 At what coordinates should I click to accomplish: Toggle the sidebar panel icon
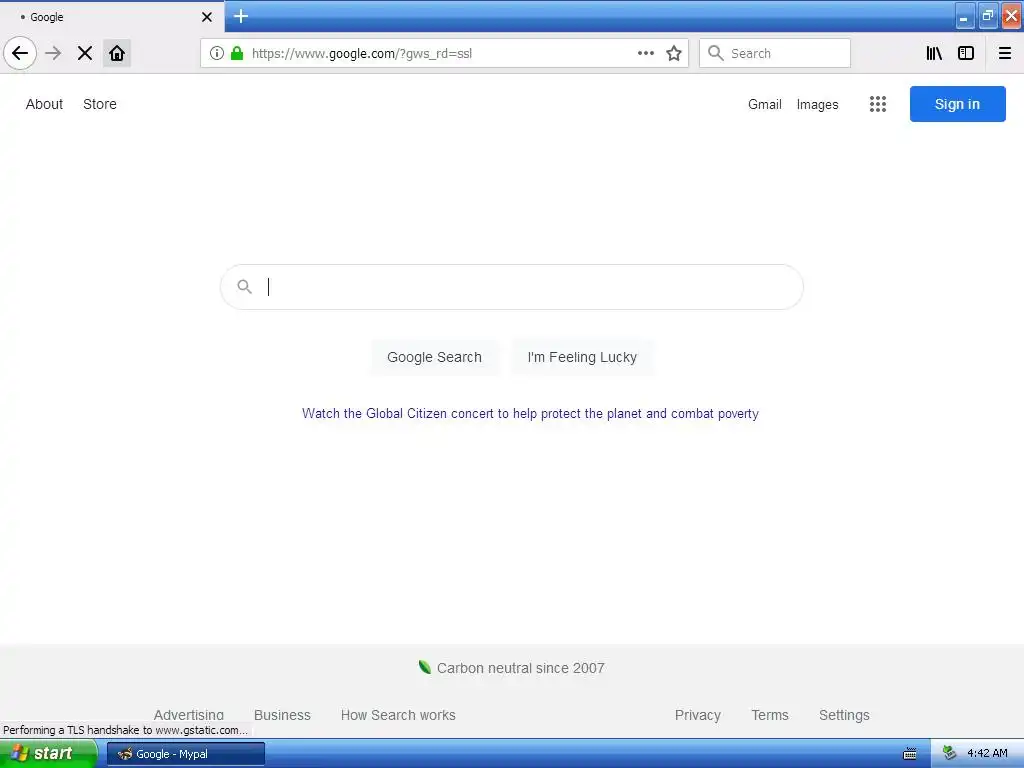[x=966, y=53]
